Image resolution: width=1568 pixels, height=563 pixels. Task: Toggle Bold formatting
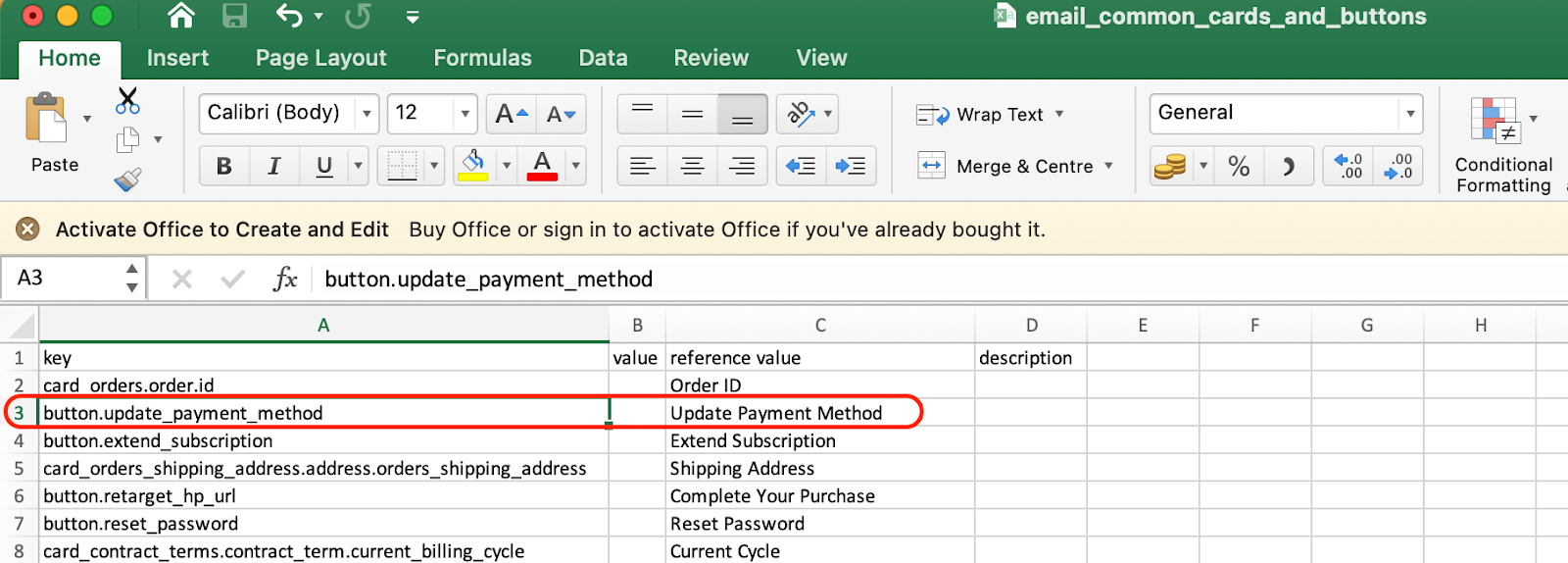[x=224, y=166]
